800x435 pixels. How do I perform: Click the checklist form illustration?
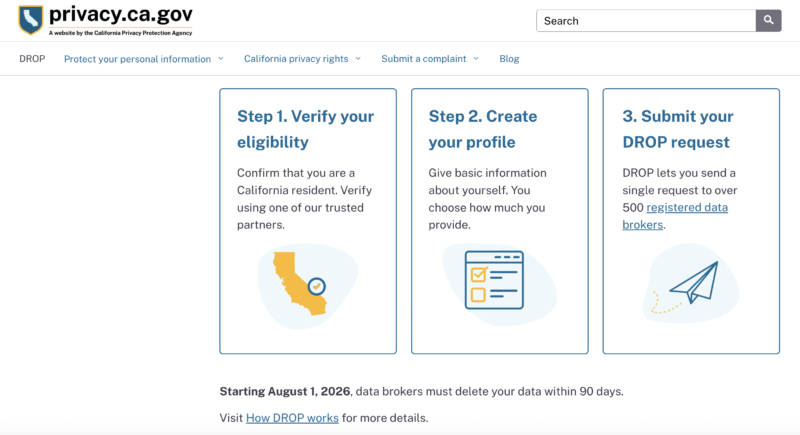pos(494,279)
